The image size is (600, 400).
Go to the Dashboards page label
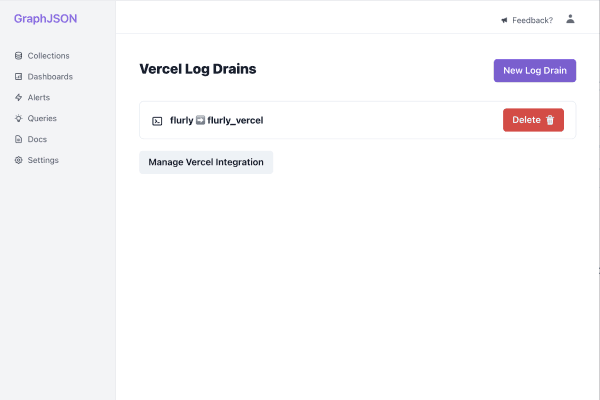(x=50, y=77)
